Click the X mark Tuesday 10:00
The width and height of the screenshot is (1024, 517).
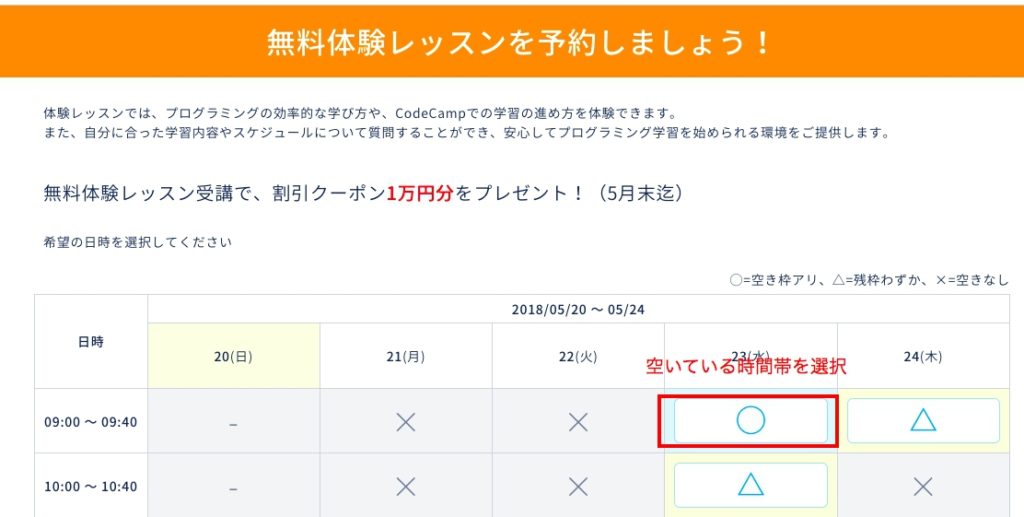[578, 487]
